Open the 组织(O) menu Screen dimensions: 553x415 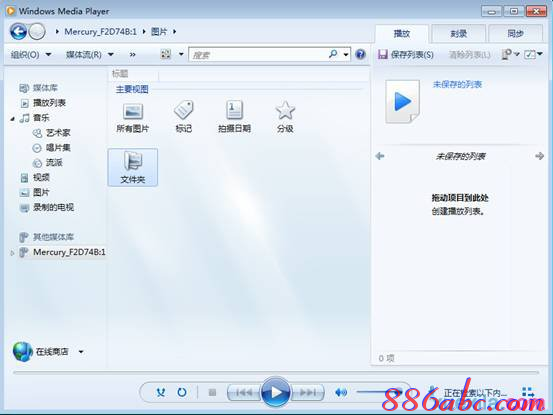point(31,55)
